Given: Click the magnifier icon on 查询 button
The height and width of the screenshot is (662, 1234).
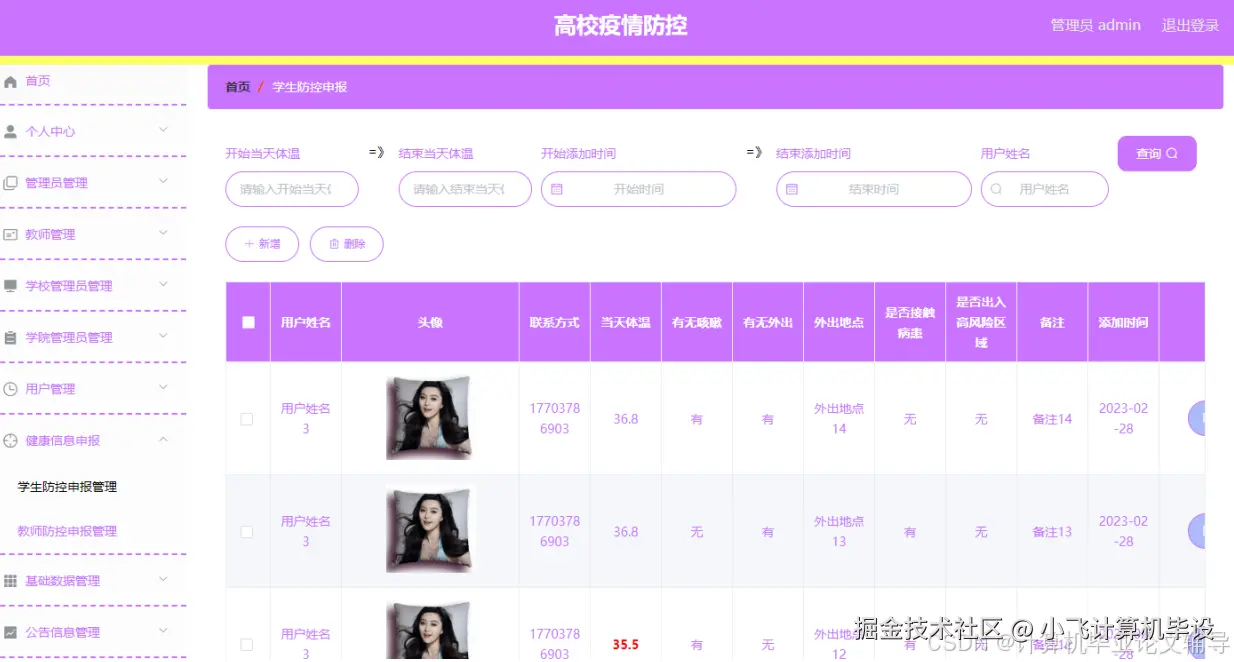Looking at the screenshot, I should point(1172,154).
